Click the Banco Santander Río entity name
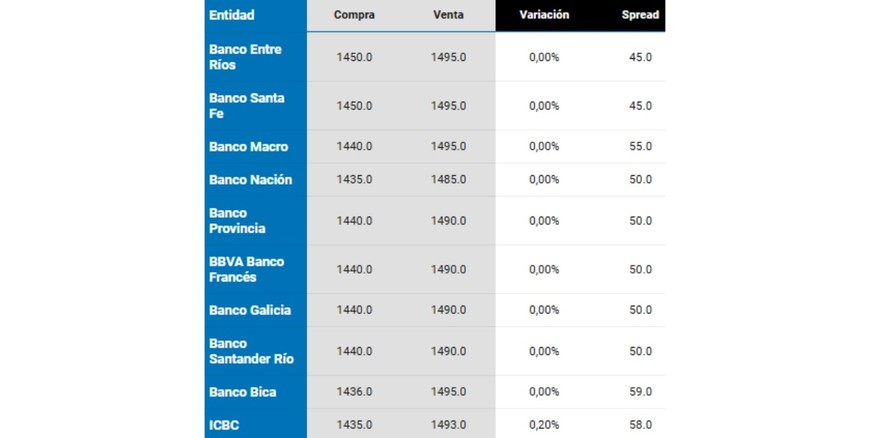 pyautogui.click(x=251, y=351)
